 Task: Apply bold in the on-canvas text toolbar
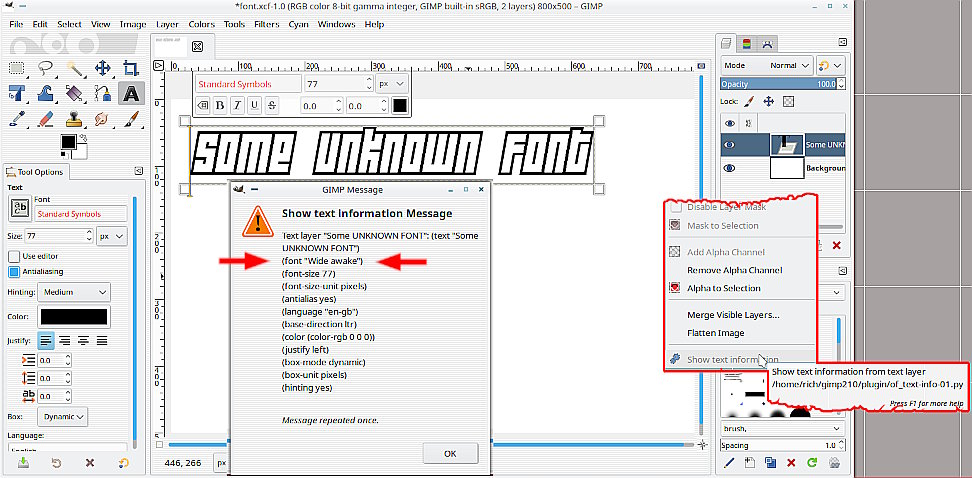click(220, 105)
